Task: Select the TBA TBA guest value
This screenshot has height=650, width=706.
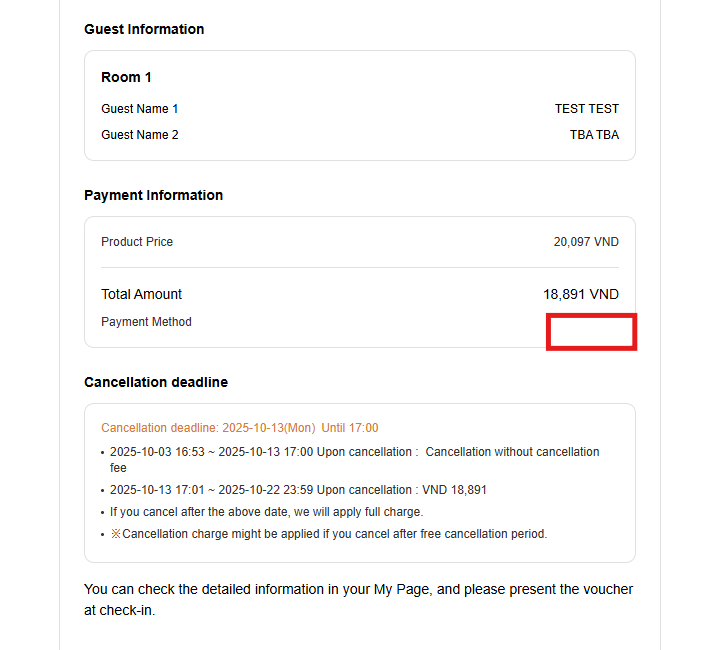Action: [x=594, y=135]
